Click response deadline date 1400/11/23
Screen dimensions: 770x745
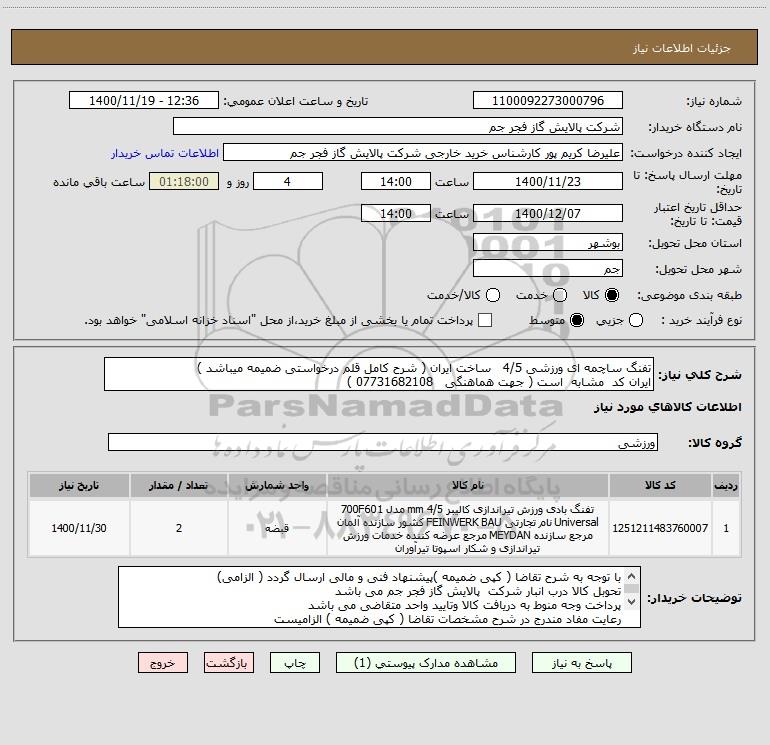(548, 181)
